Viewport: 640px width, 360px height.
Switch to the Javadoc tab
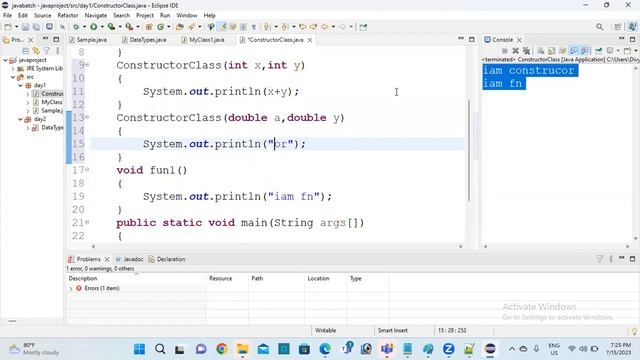[129, 259]
